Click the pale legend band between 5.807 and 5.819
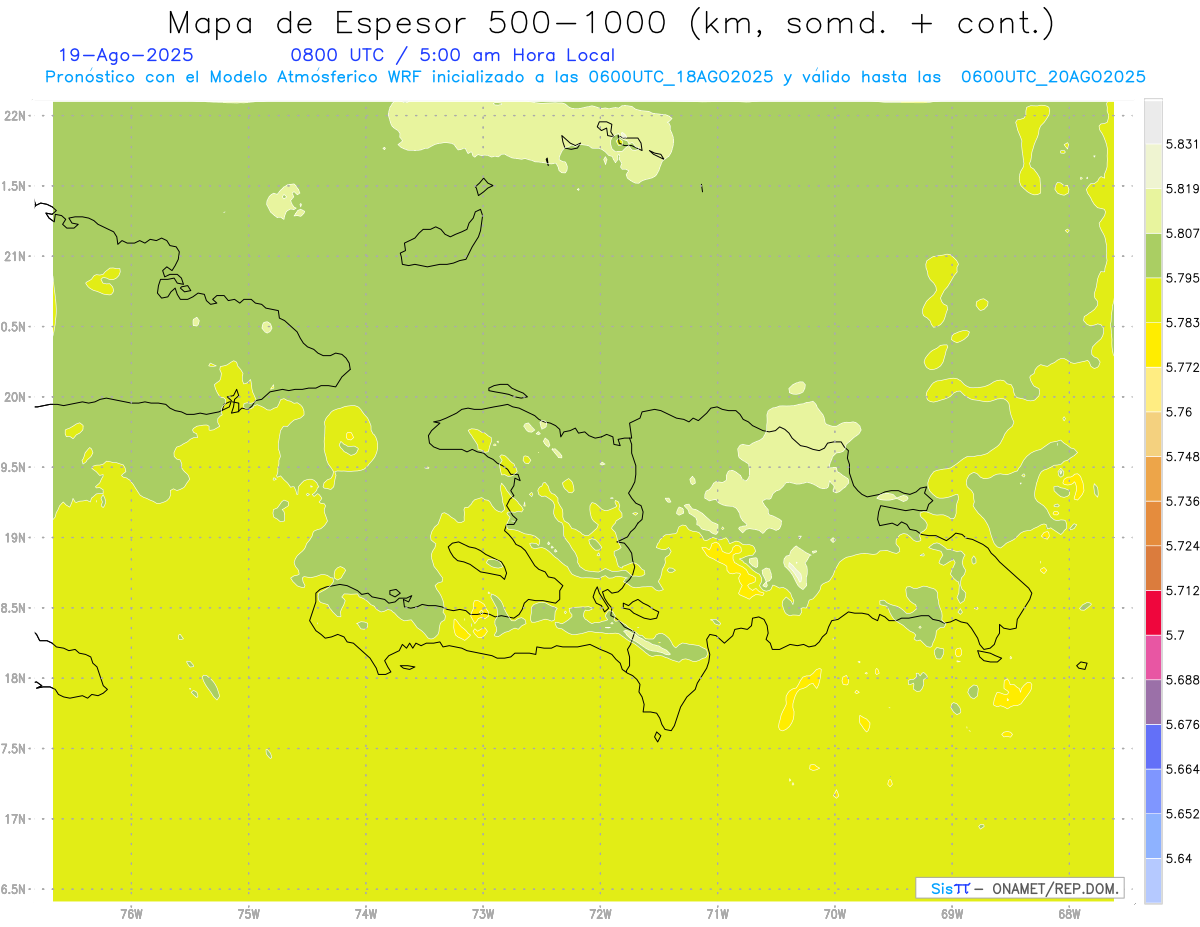This screenshot has width=1200, height=927. click(1153, 211)
